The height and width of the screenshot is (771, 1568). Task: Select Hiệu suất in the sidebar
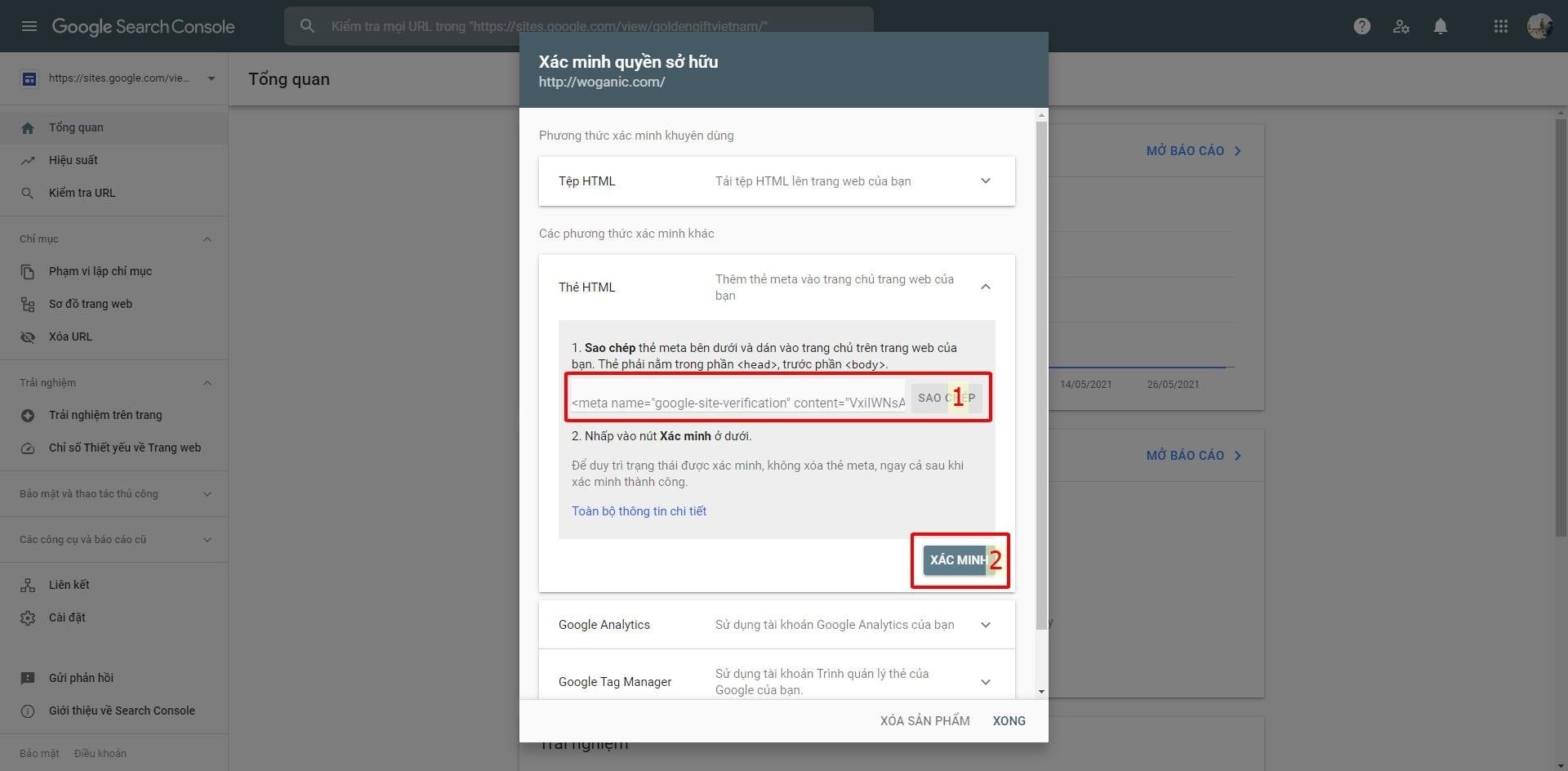coord(73,160)
